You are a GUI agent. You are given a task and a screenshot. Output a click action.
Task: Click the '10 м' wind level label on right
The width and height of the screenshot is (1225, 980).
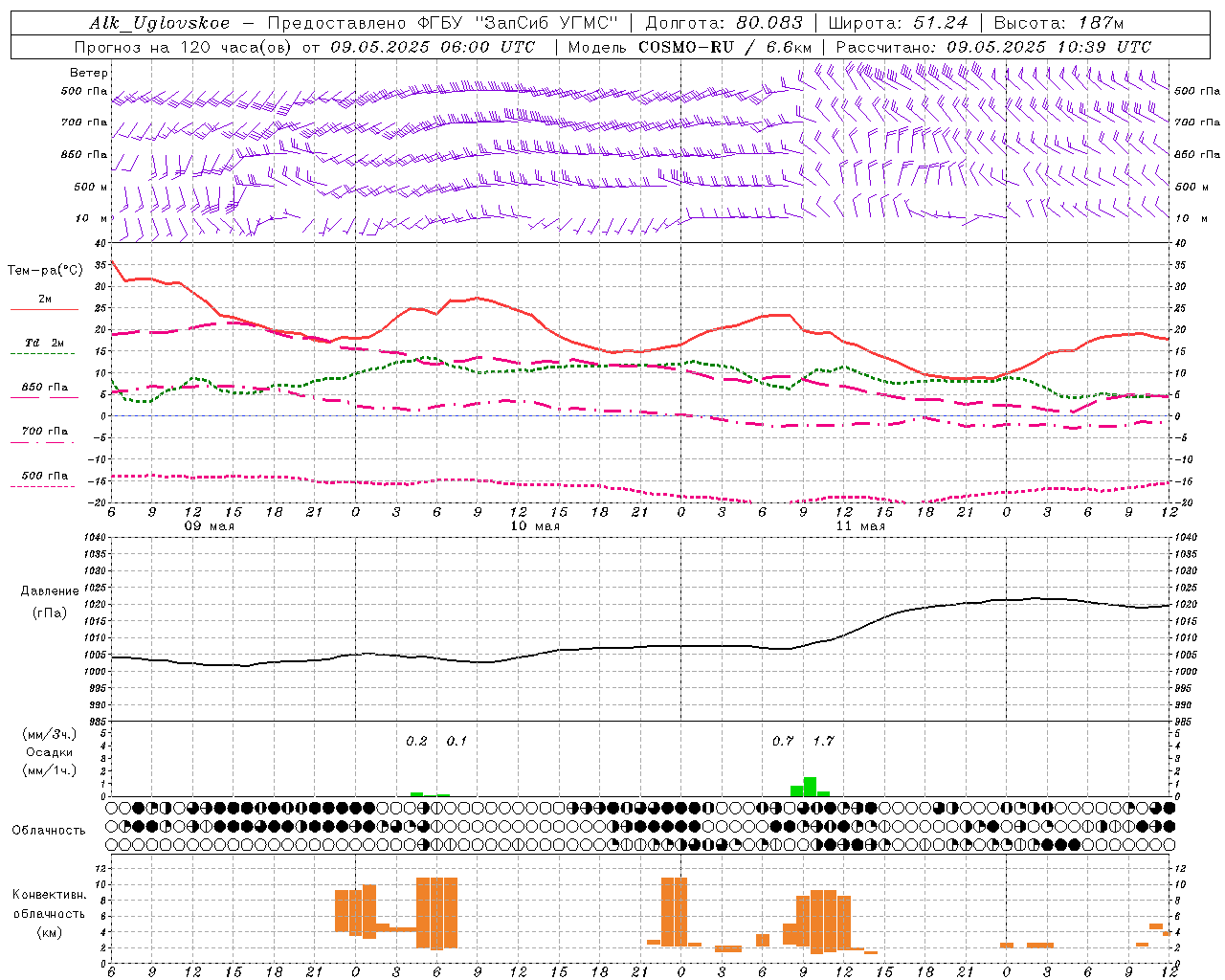coord(1192,218)
